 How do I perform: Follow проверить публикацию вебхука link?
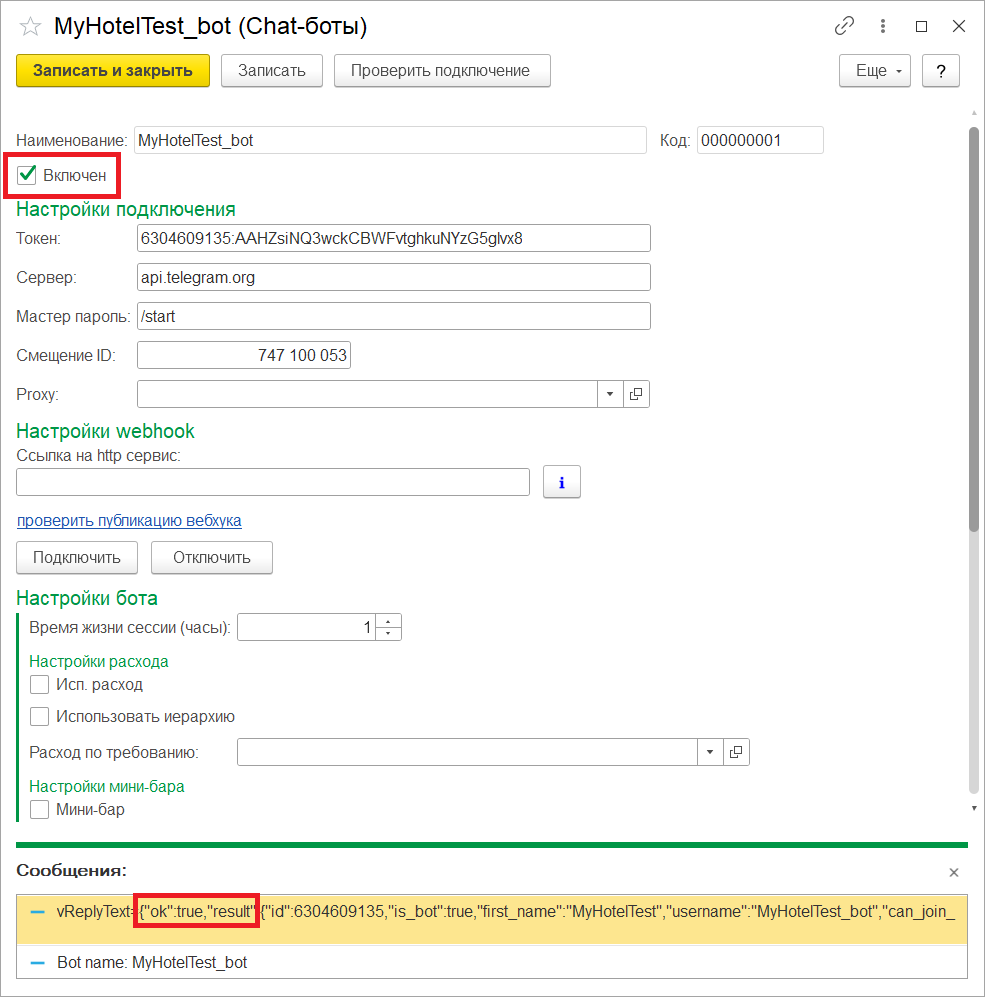tap(129, 521)
